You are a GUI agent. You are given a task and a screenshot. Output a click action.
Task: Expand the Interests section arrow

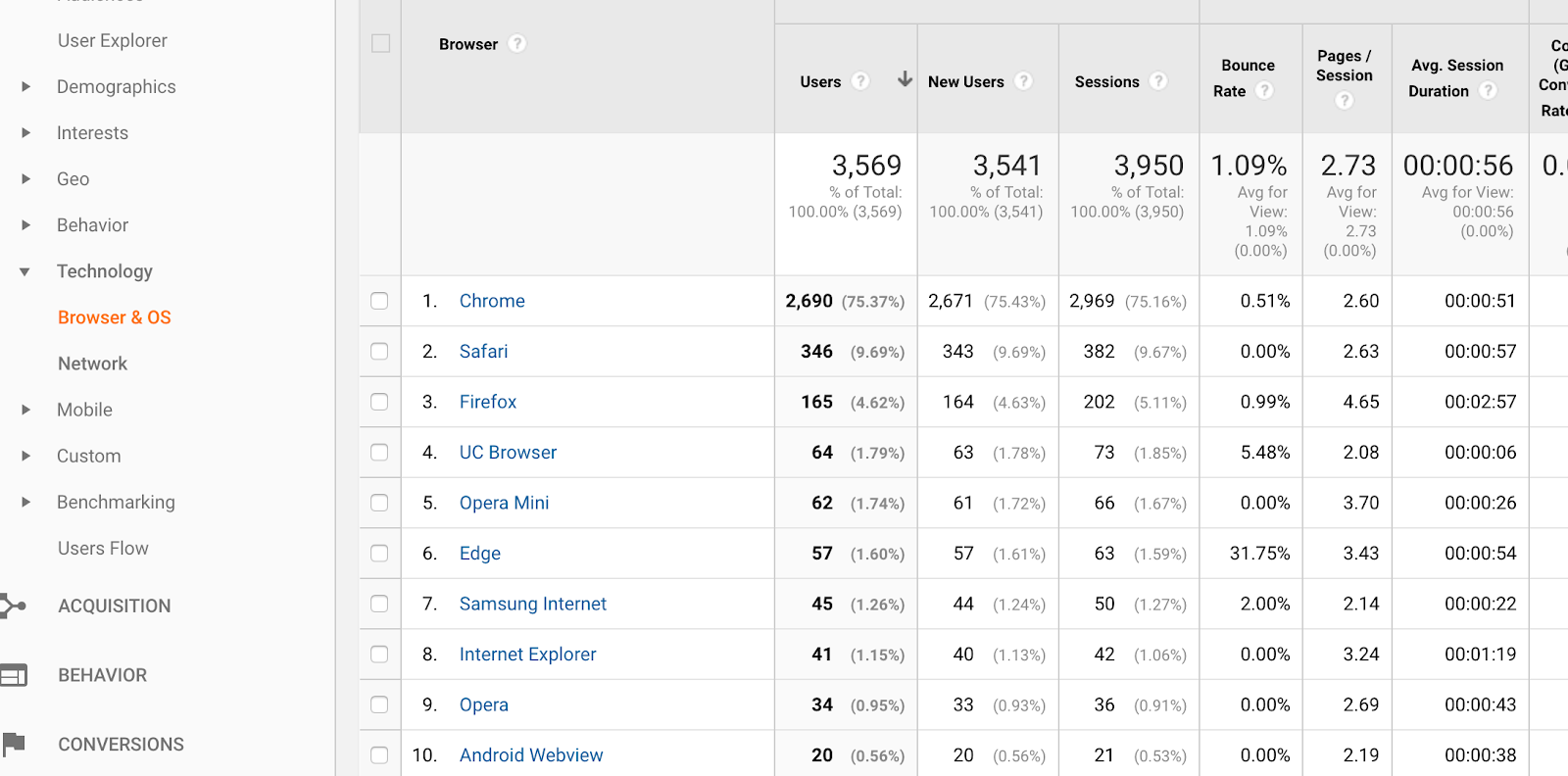click(x=25, y=132)
